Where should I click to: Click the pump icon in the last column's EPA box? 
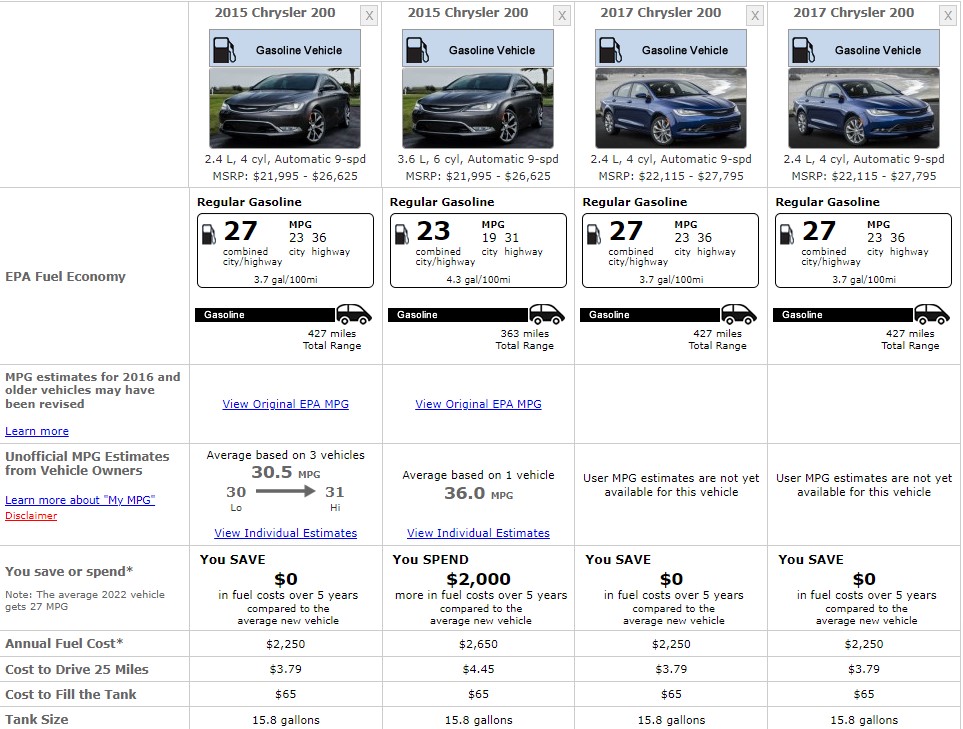click(x=787, y=234)
